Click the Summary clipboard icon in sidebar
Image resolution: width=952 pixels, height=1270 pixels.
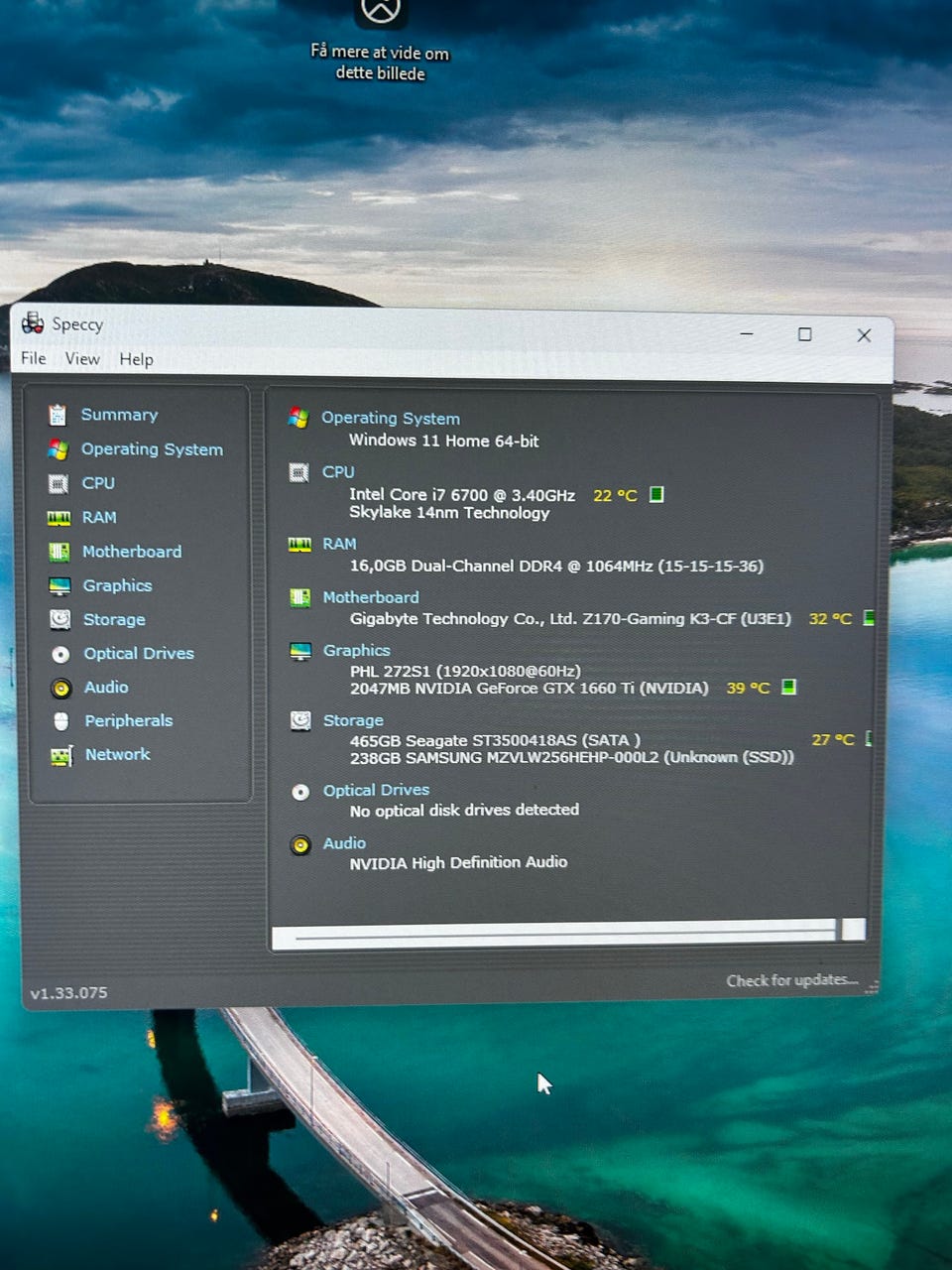[58, 415]
